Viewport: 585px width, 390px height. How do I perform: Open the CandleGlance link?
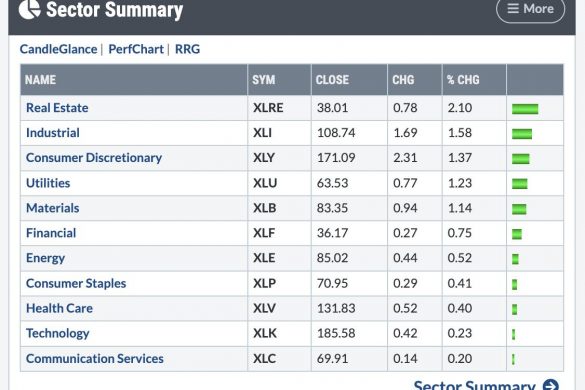tap(58, 49)
